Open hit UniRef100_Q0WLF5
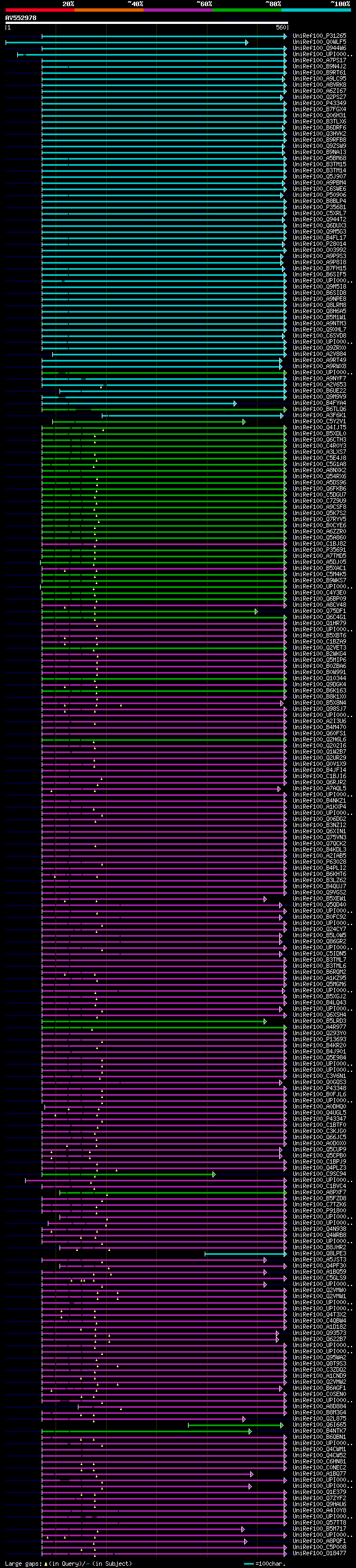Image resolution: width=356 pixels, height=1568 pixels. 319,42
